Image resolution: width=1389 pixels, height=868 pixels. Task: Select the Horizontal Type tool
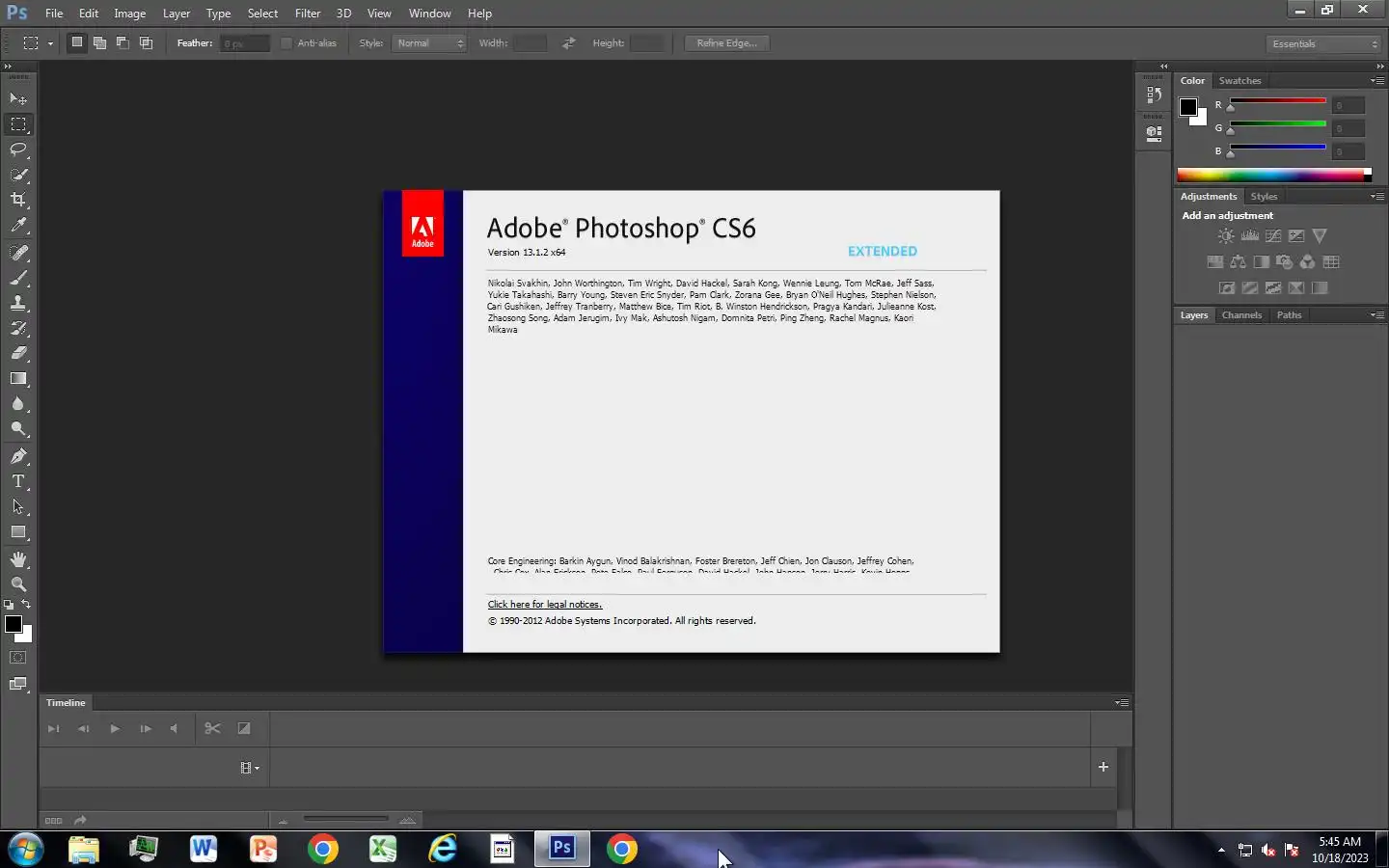18,481
